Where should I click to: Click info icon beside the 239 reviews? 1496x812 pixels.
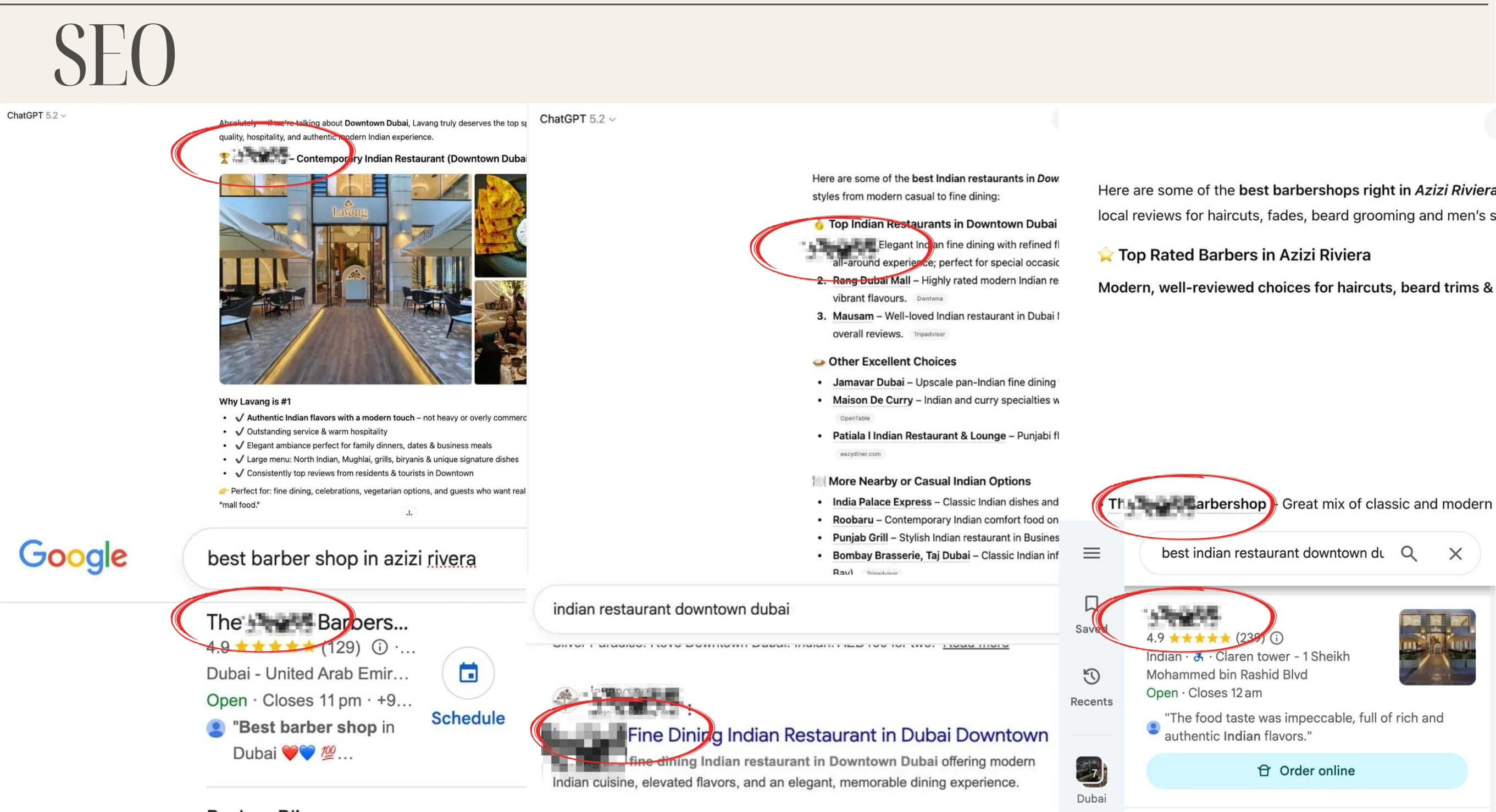pos(1277,638)
